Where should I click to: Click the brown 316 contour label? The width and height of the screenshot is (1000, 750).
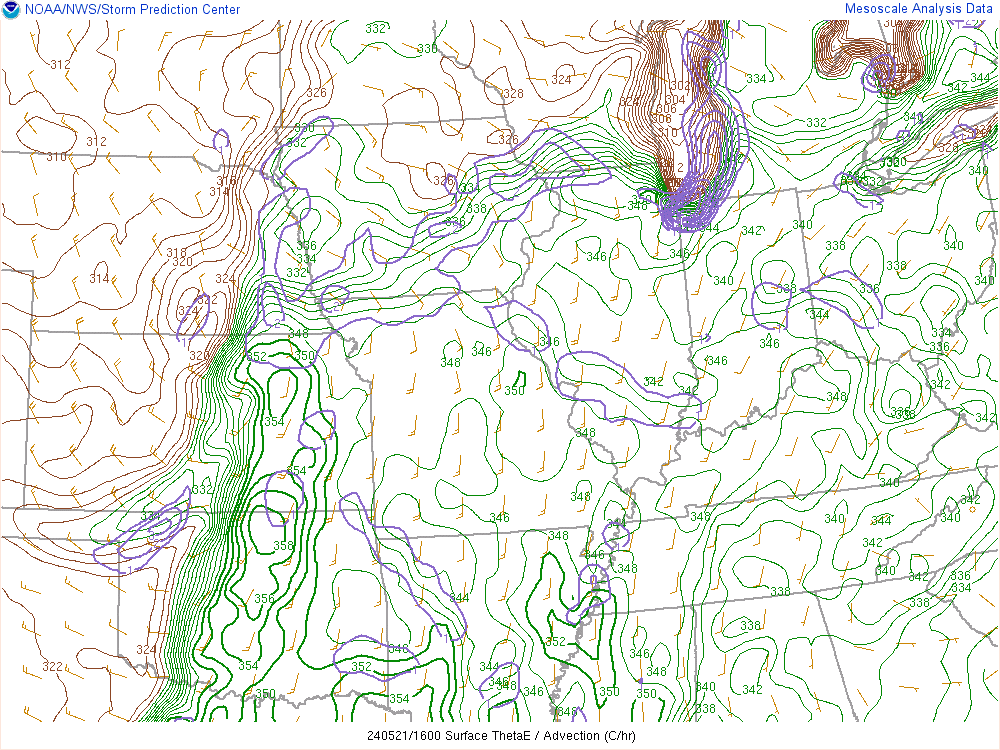click(226, 181)
